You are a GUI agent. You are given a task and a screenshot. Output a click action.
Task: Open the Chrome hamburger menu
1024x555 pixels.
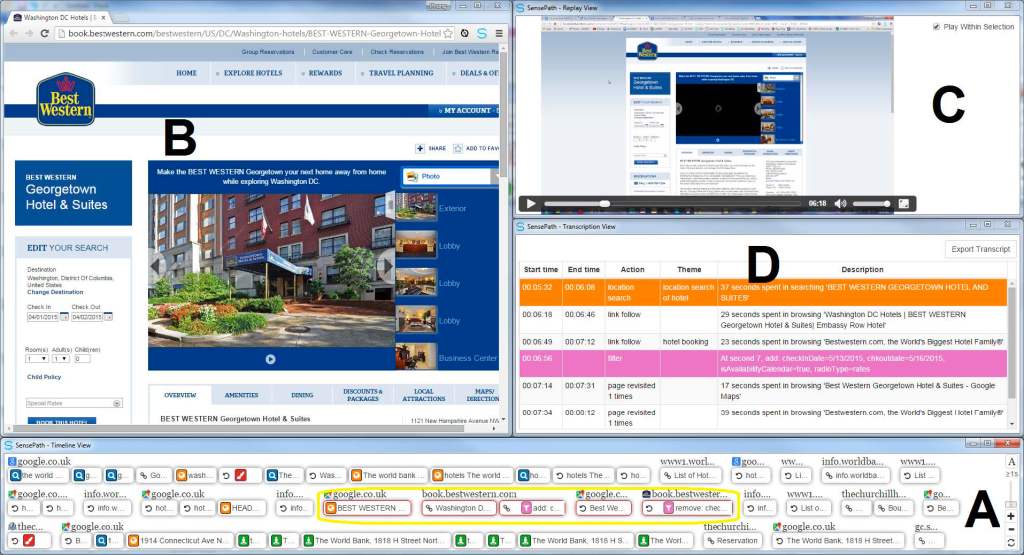[499, 33]
